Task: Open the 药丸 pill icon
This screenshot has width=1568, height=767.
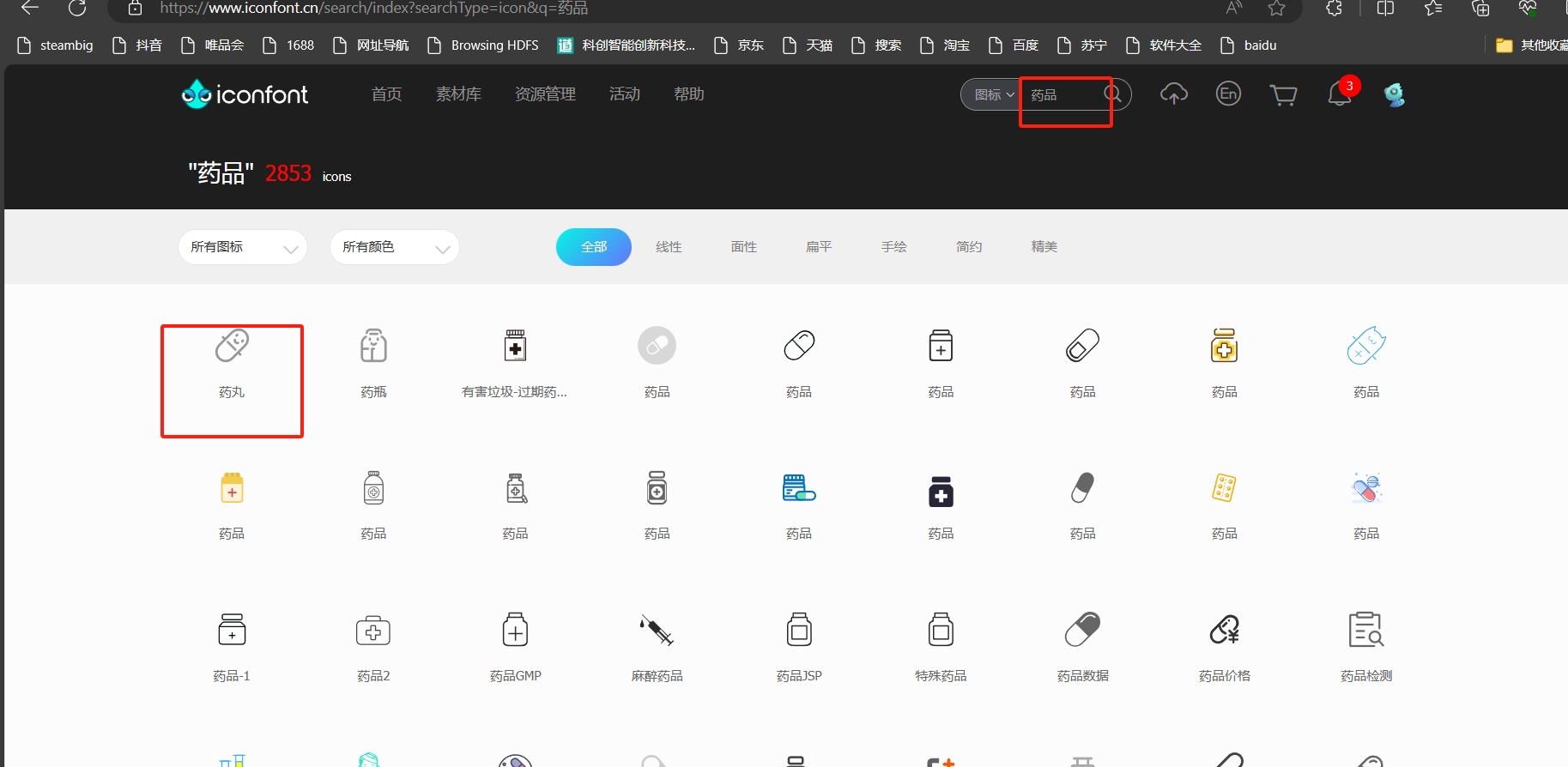Action: click(232, 346)
